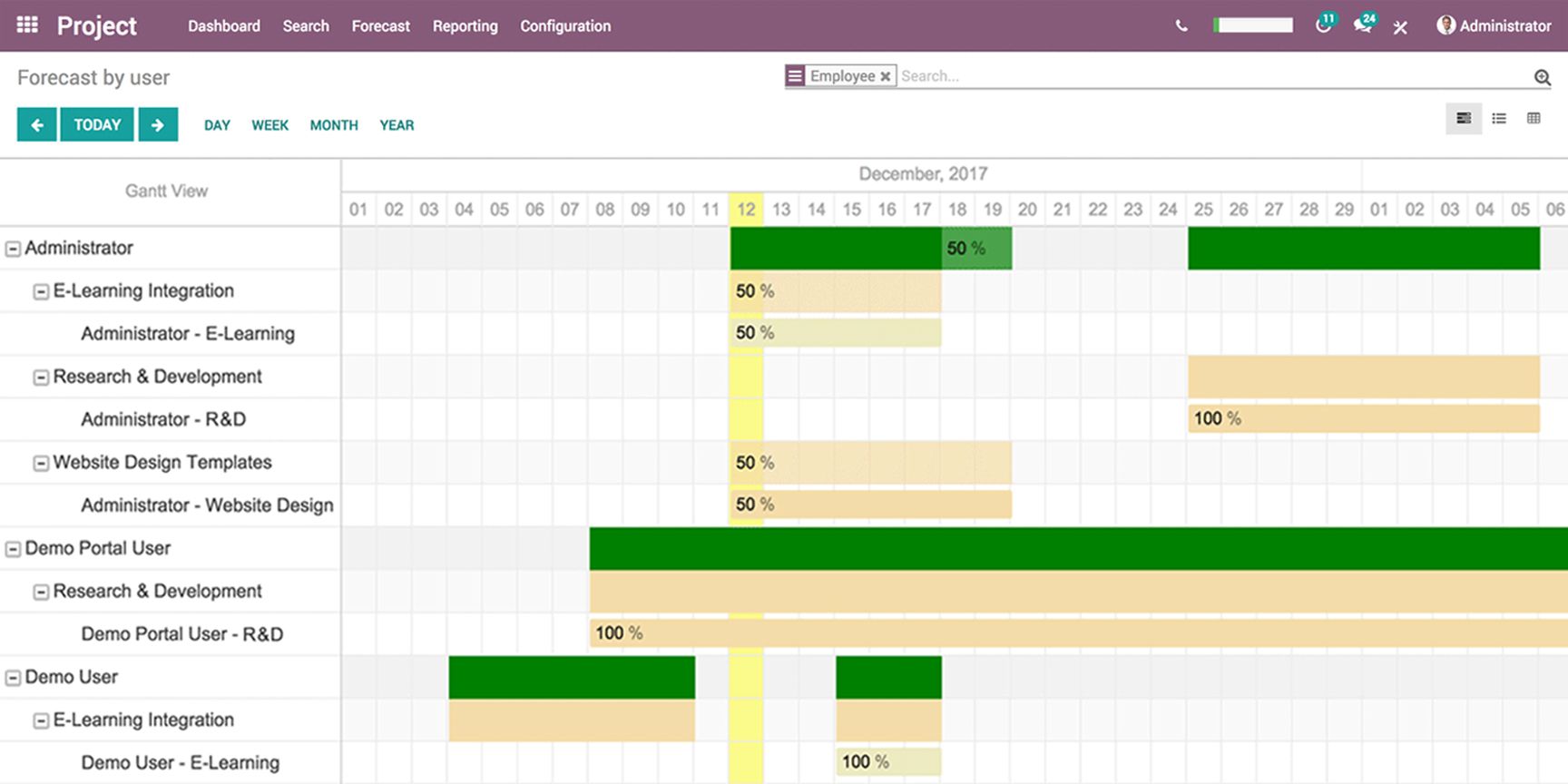Screen dimensions: 1568x784
Task: Click into the Search input field
Action: (1207, 76)
